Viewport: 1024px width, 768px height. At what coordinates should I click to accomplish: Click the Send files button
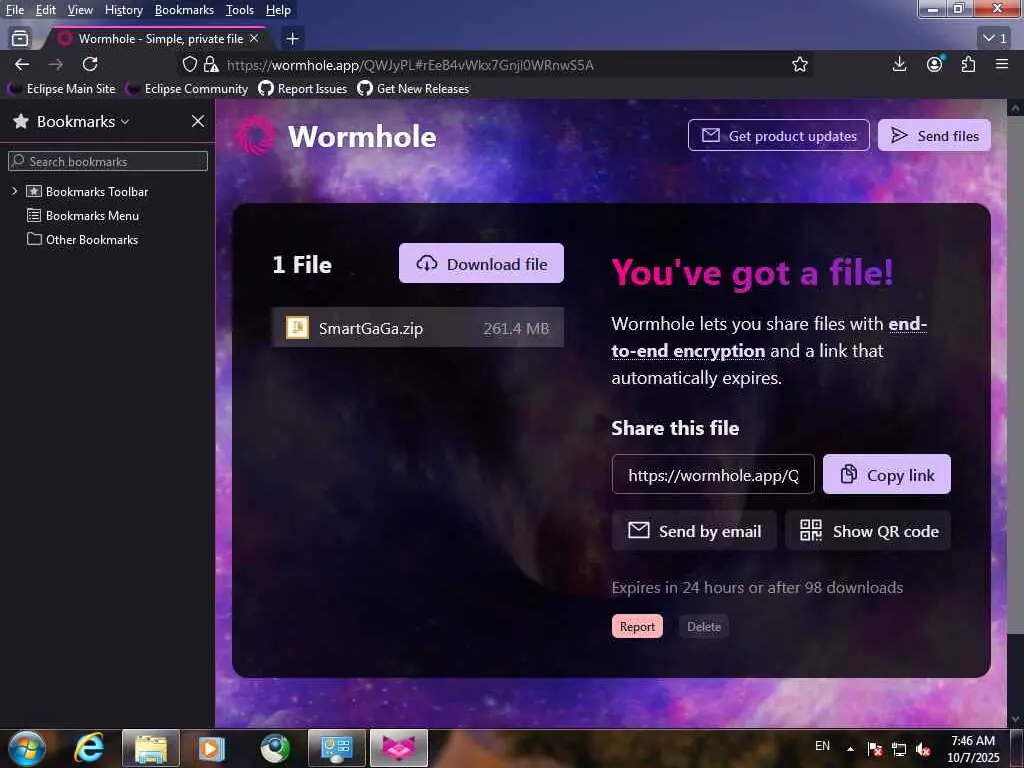coord(934,135)
